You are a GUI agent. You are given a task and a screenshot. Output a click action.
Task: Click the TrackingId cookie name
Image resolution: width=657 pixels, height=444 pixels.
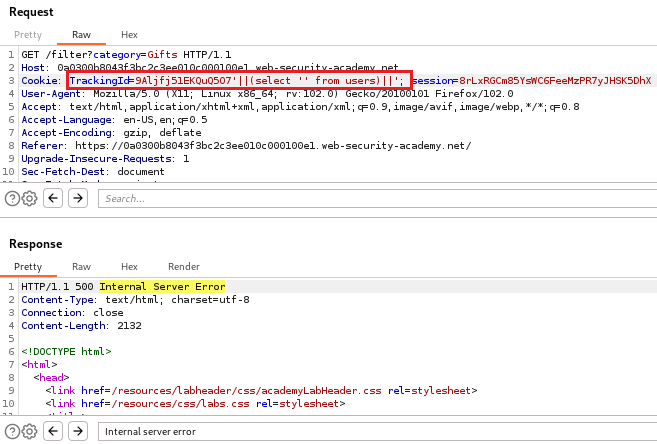click(99, 80)
